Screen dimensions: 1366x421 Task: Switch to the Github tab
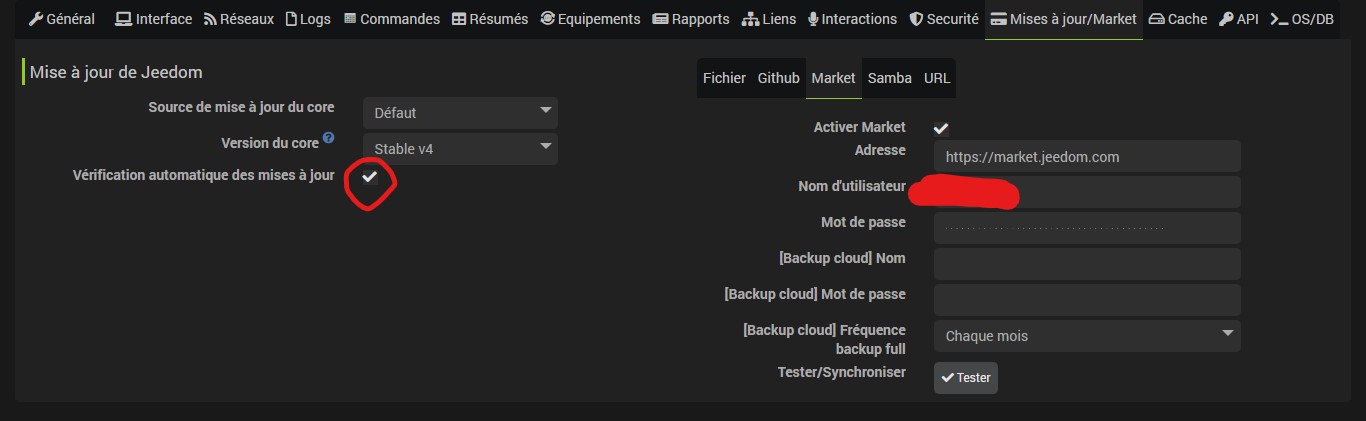pos(778,78)
